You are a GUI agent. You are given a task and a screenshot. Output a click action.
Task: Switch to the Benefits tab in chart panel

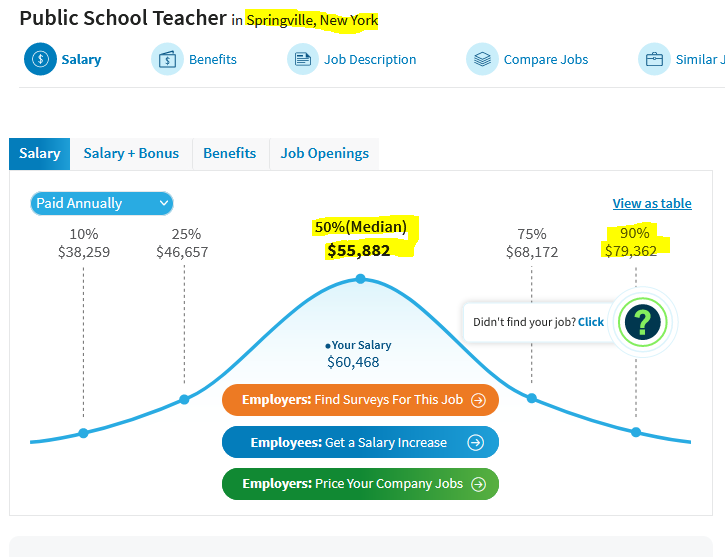(230, 153)
